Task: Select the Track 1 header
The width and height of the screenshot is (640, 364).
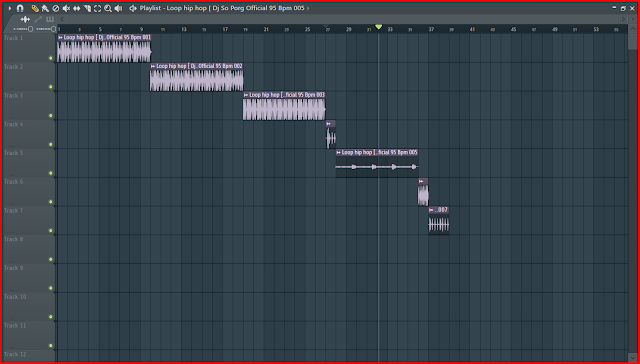Action: [29, 48]
